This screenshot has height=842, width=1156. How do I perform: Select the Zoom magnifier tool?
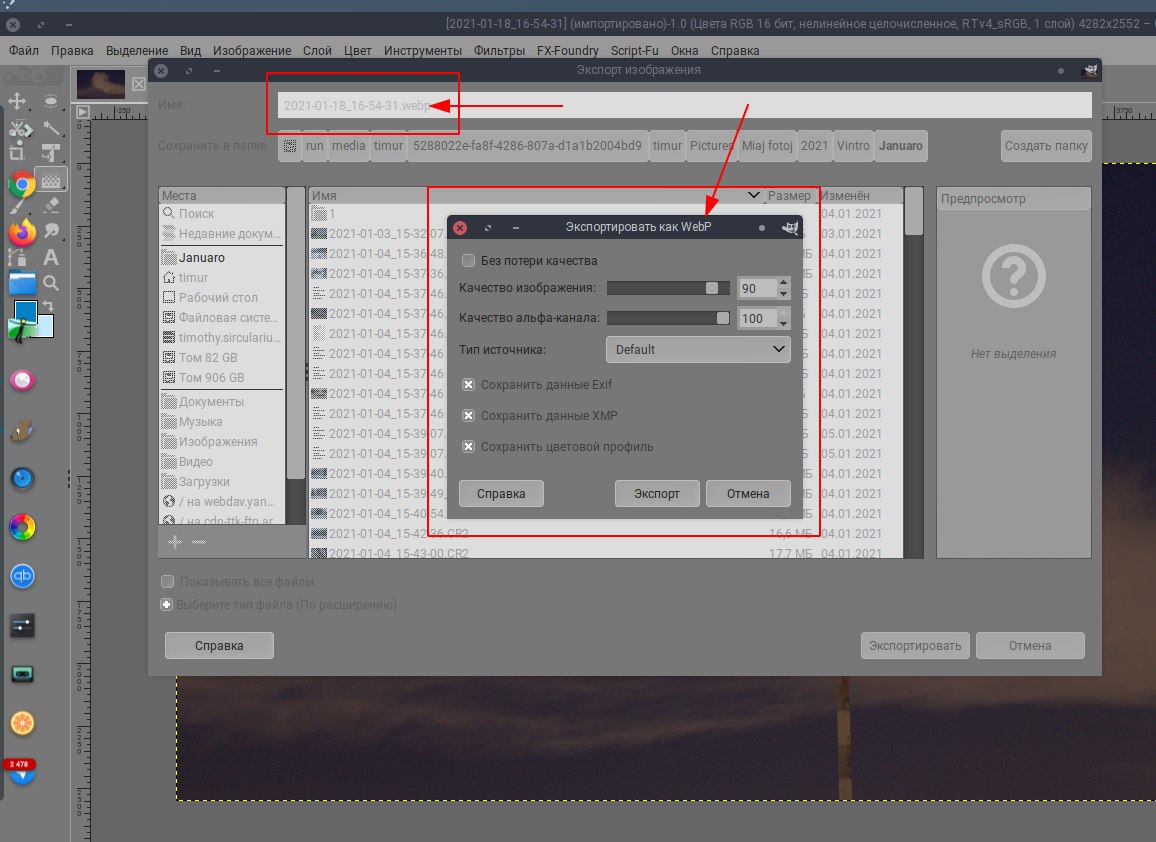coord(51,282)
